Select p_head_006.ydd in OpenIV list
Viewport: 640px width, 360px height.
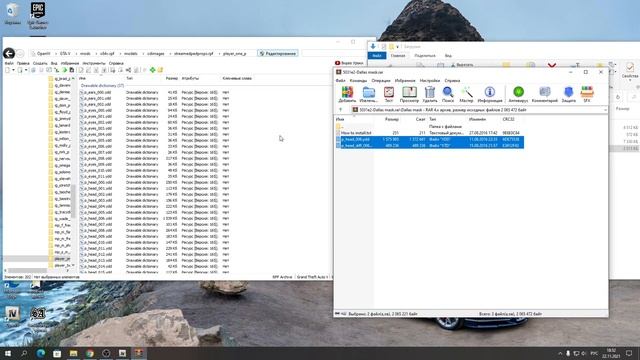96,218
